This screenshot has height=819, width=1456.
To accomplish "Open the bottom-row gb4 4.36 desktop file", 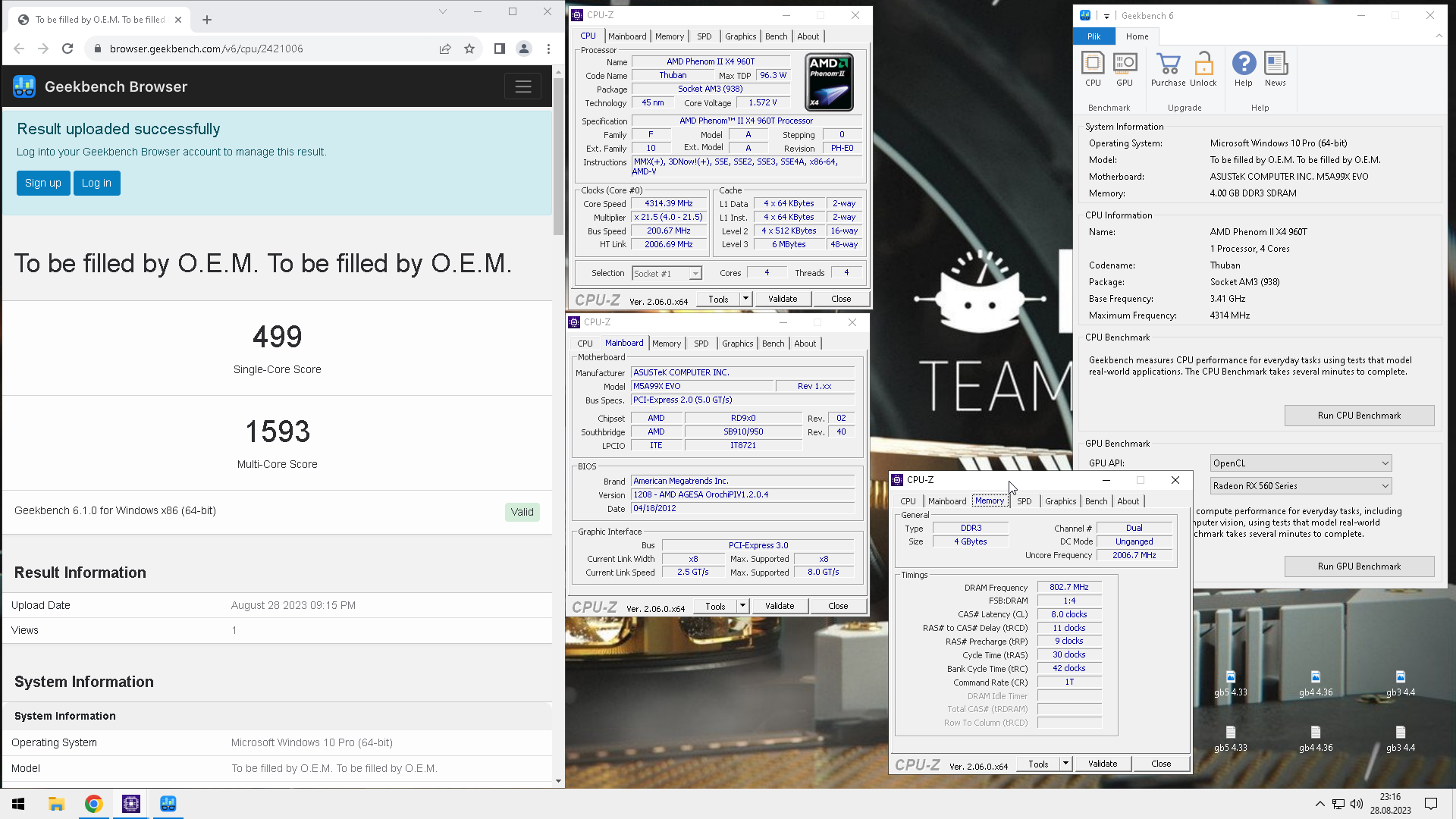I will 1316,739.
